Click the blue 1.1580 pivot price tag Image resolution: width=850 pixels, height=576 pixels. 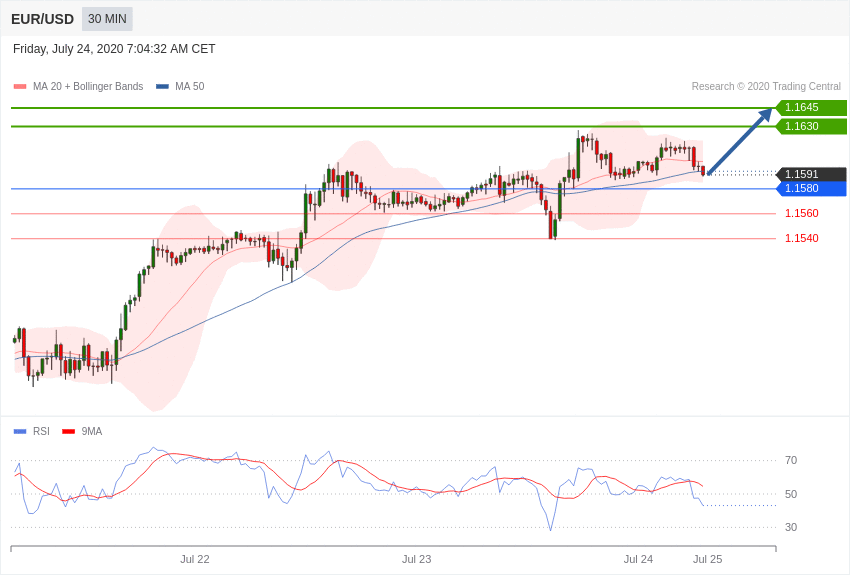[811, 188]
